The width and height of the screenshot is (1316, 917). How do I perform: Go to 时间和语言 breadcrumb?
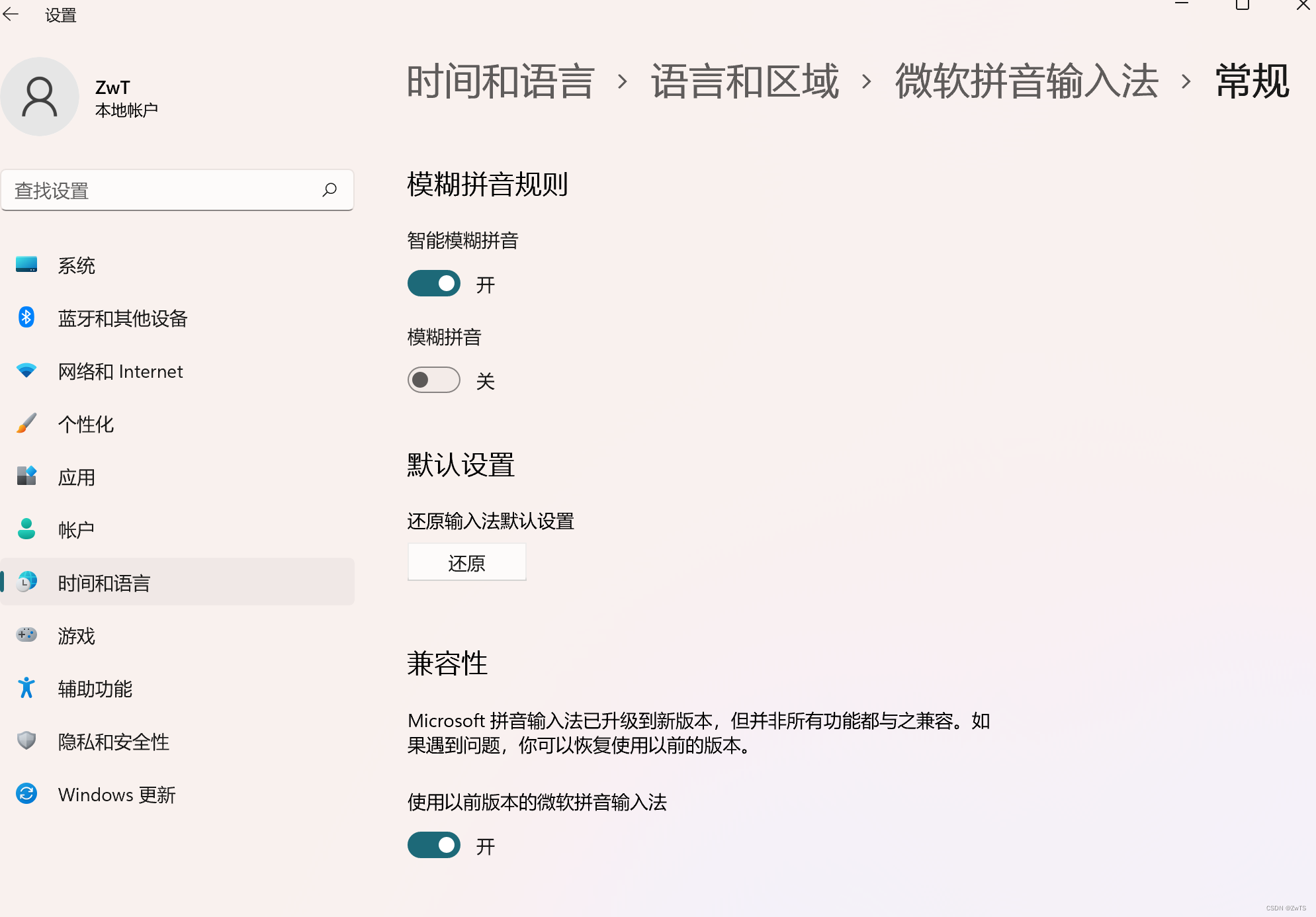(x=500, y=81)
